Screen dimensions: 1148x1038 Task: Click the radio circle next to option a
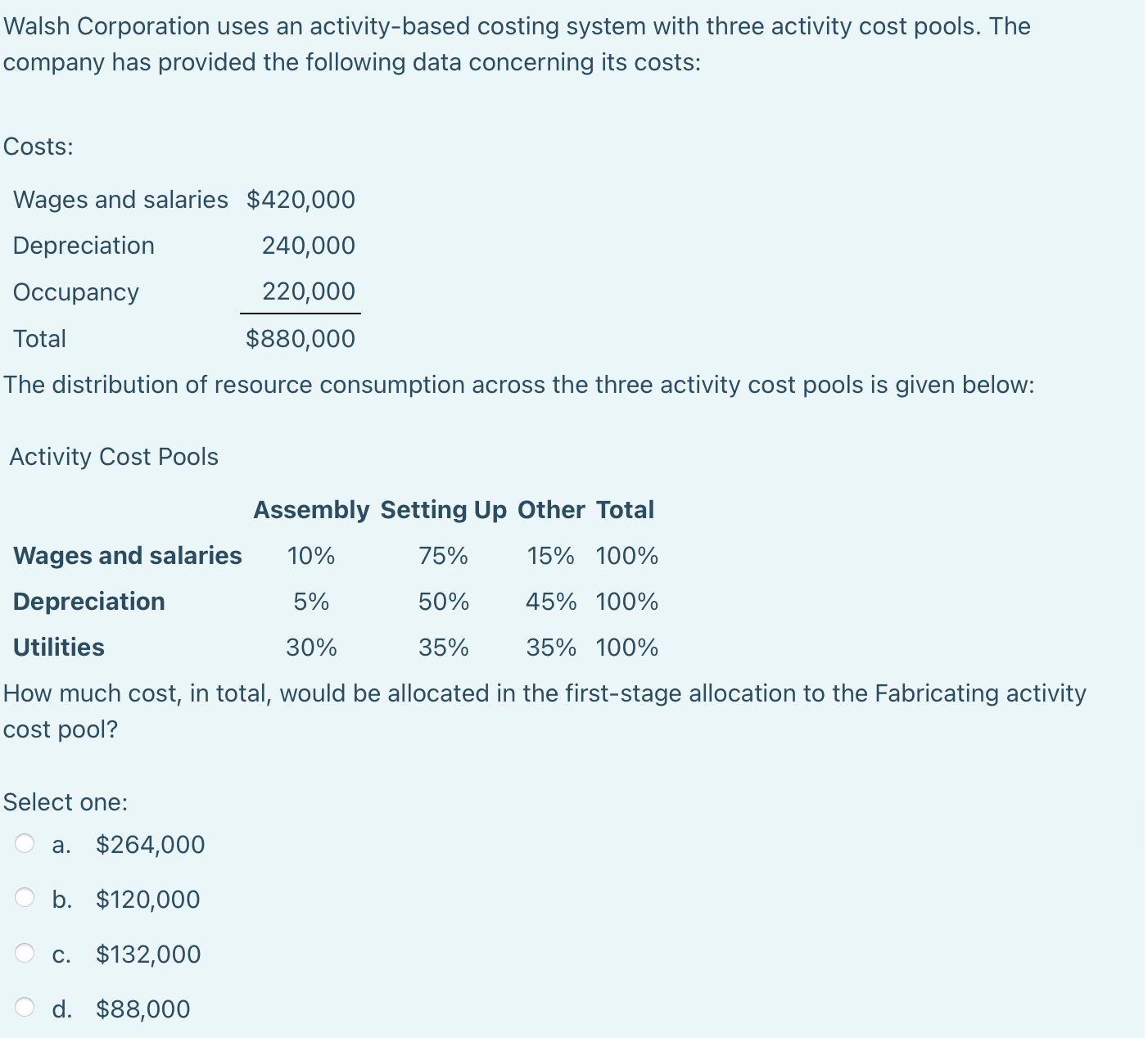click(25, 843)
